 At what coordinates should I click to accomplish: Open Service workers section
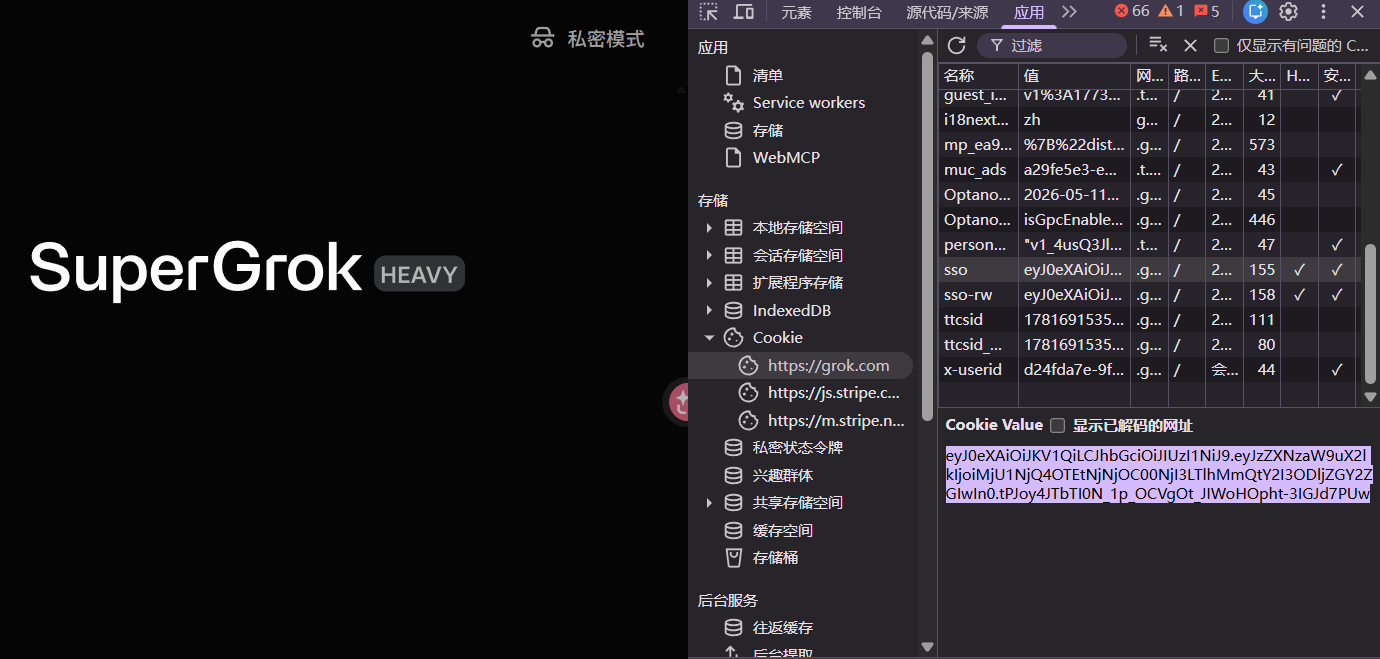pos(809,102)
